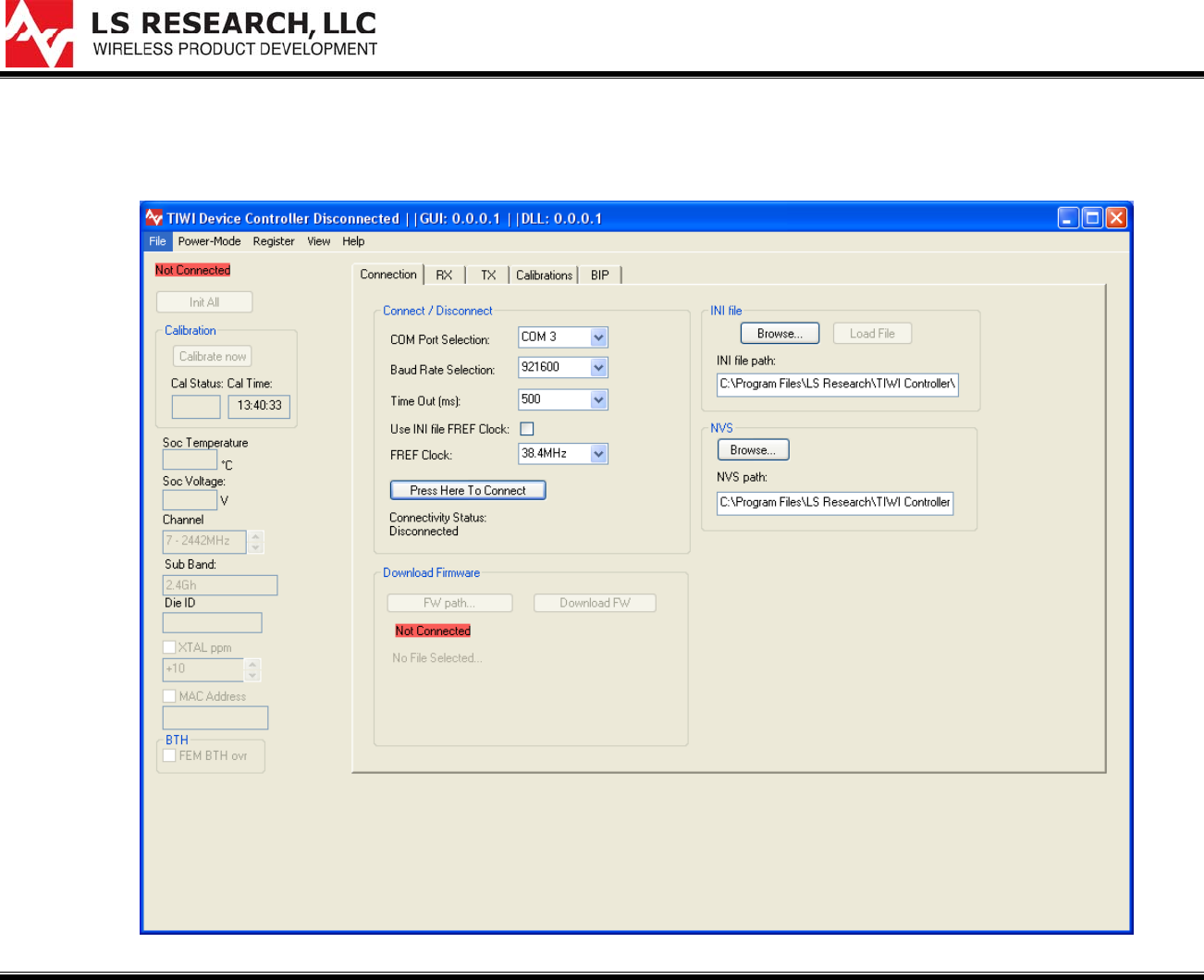Viewport: 1204px width, 980px height.
Task: Toggle the XTAL ppm checkbox
Action: coord(169,647)
